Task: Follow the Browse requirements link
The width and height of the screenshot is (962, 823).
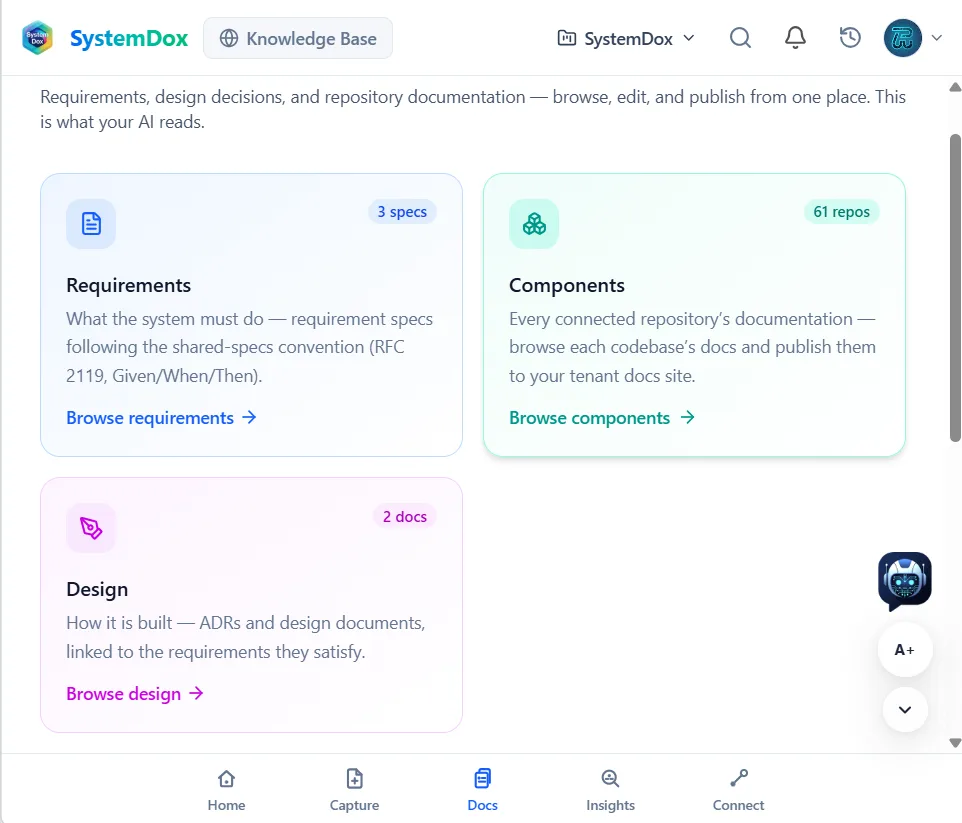Action: pos(161,418)
